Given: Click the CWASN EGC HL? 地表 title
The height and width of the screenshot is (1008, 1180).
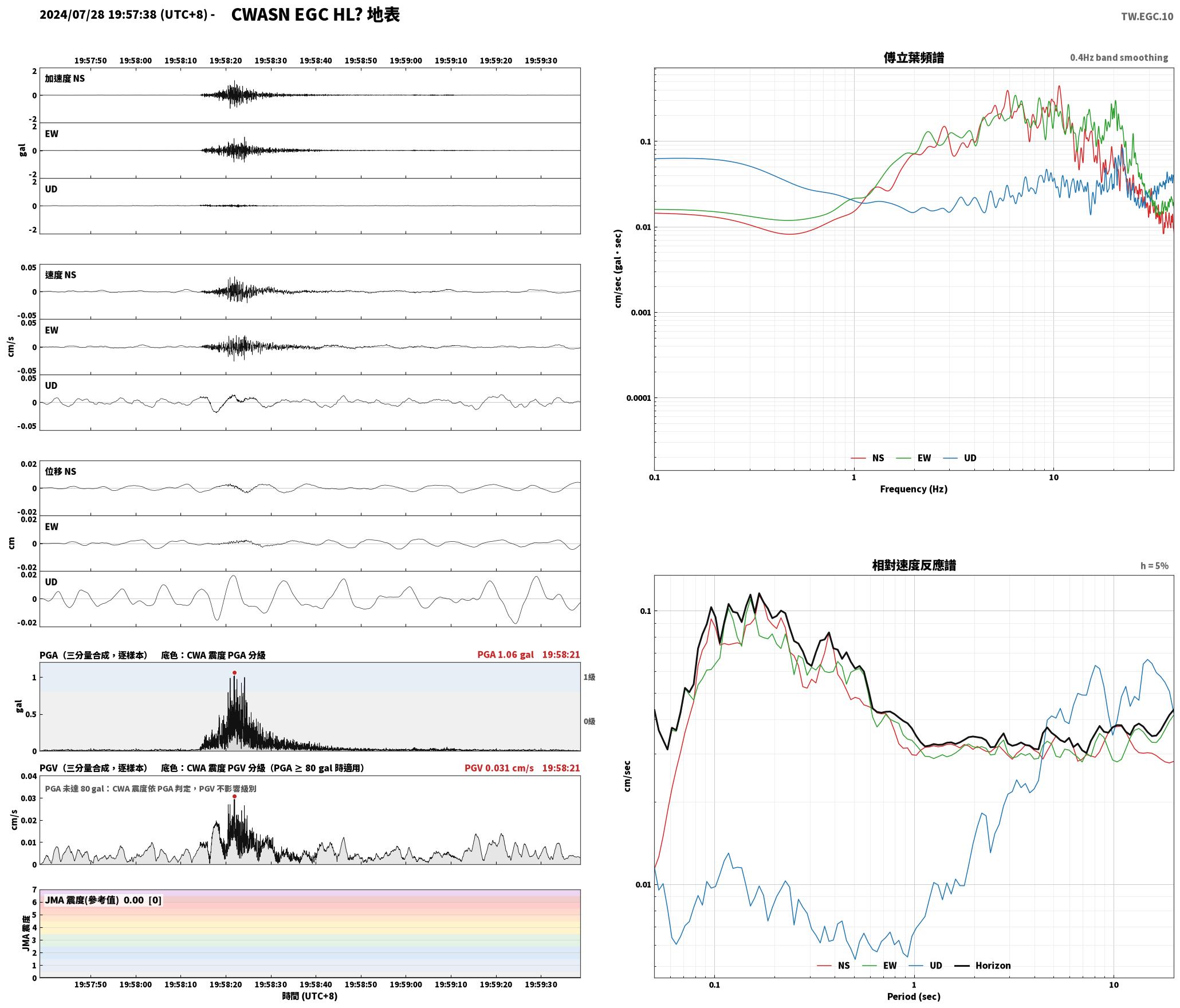Looking at the screenshot, I should point(315,15).
